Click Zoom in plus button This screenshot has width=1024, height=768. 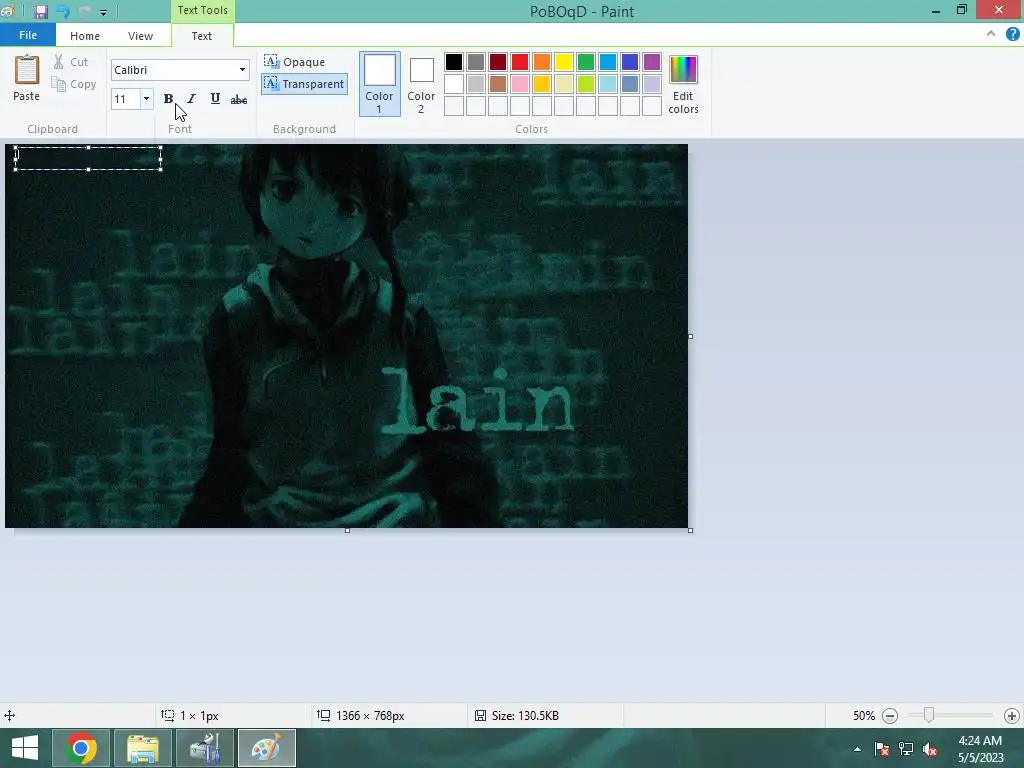point(1012,716)
